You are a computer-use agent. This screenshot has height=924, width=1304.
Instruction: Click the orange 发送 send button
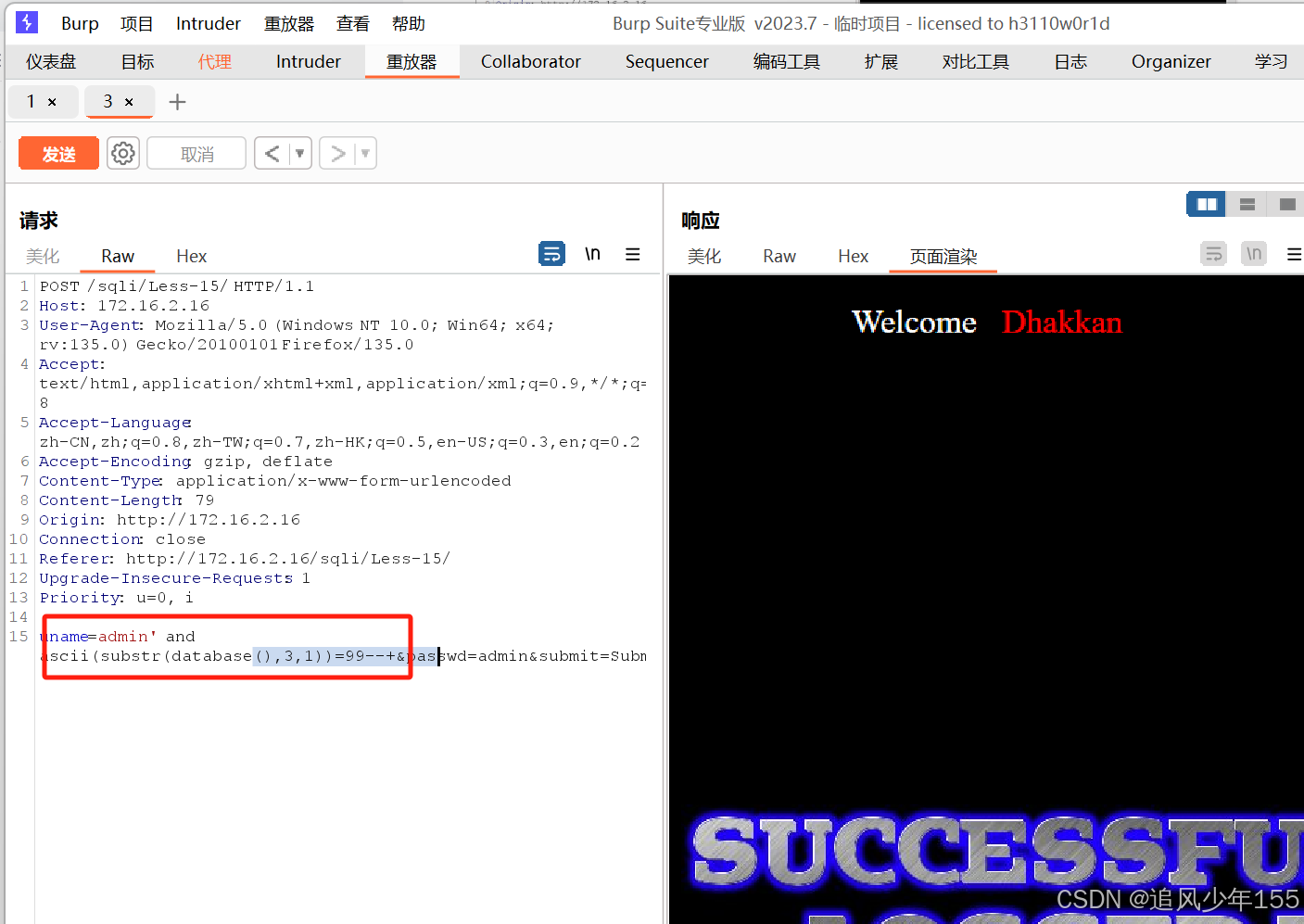(58, 154)
